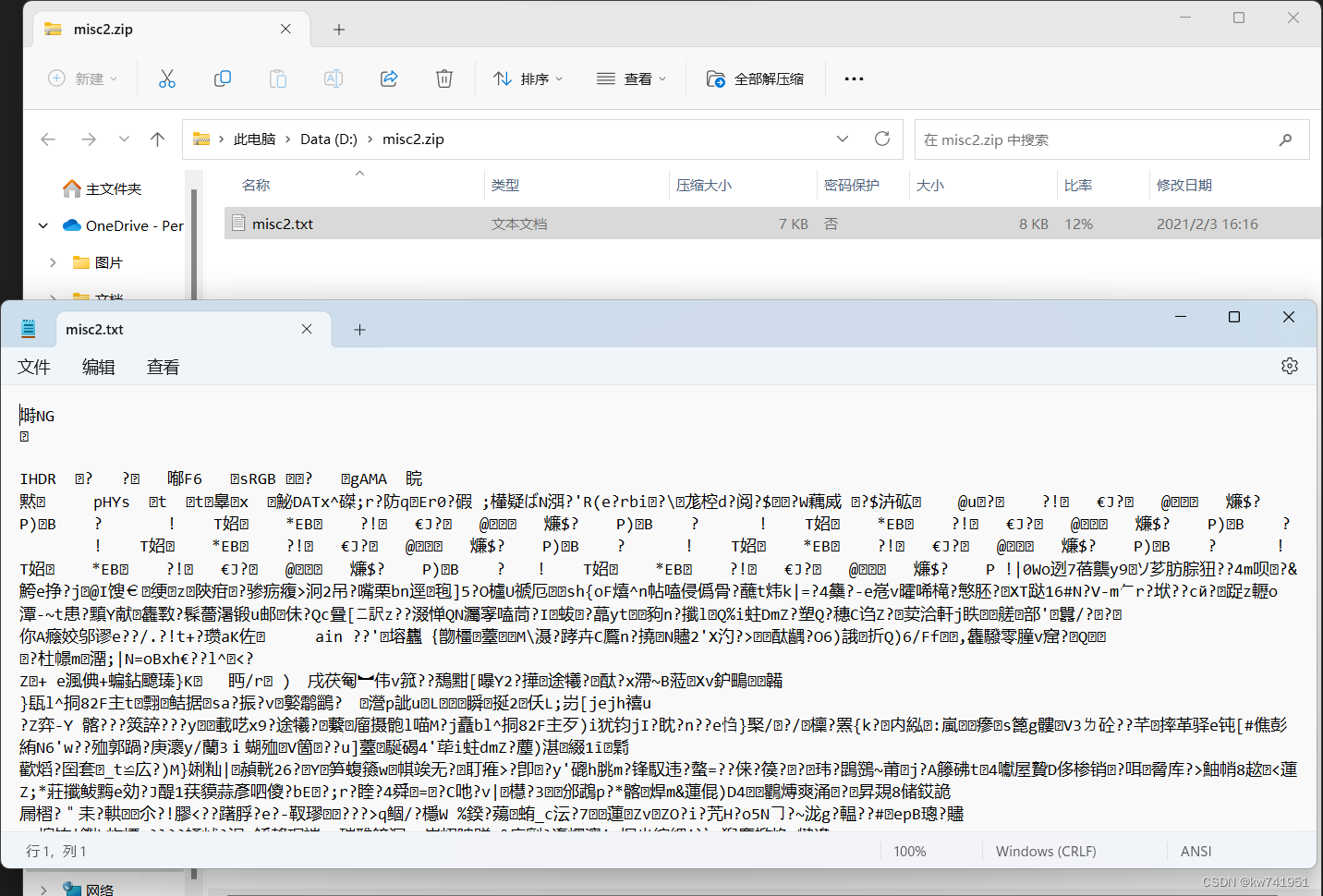Click the Copy icon in the file toolbar

tap(223, 79)
